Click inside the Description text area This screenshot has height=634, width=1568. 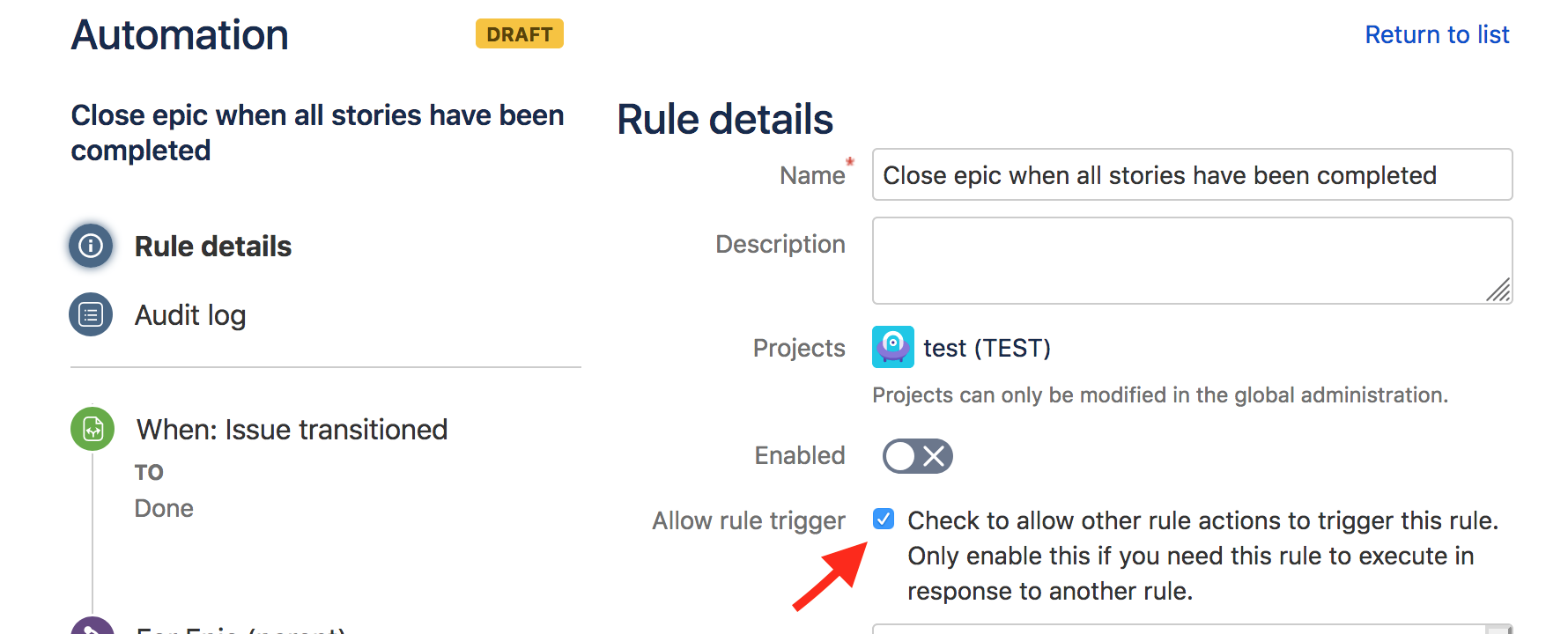tap(1191, 260)
